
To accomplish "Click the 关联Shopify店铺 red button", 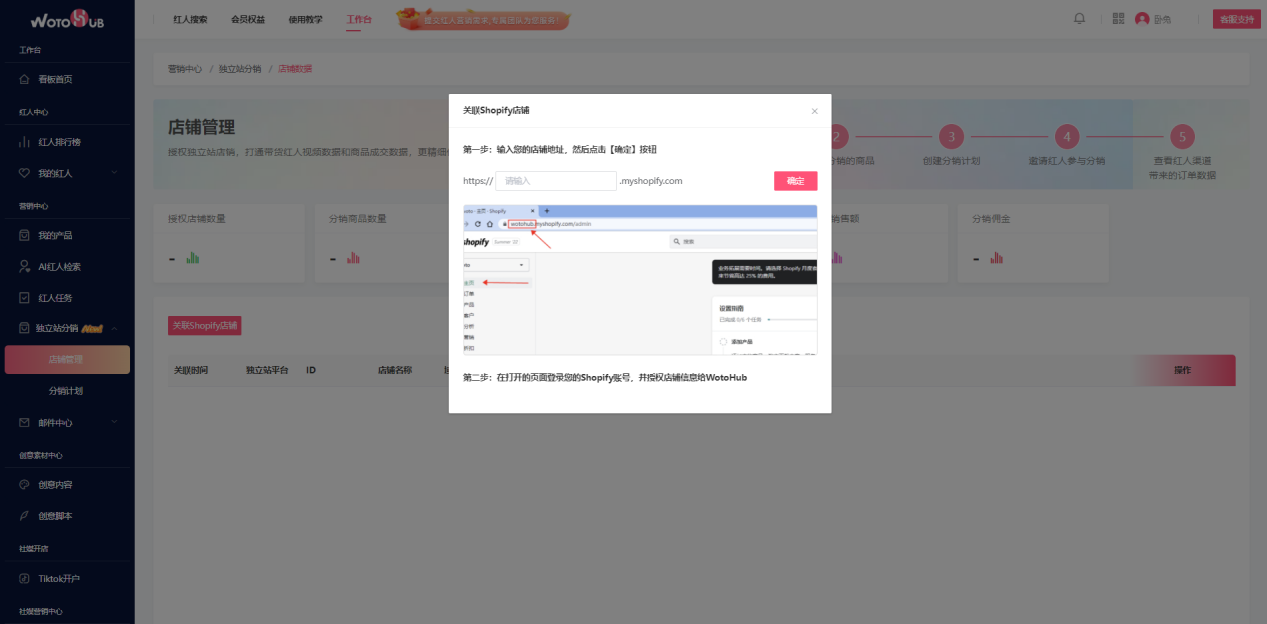I will pyautogui.click(x=205, y=326).
